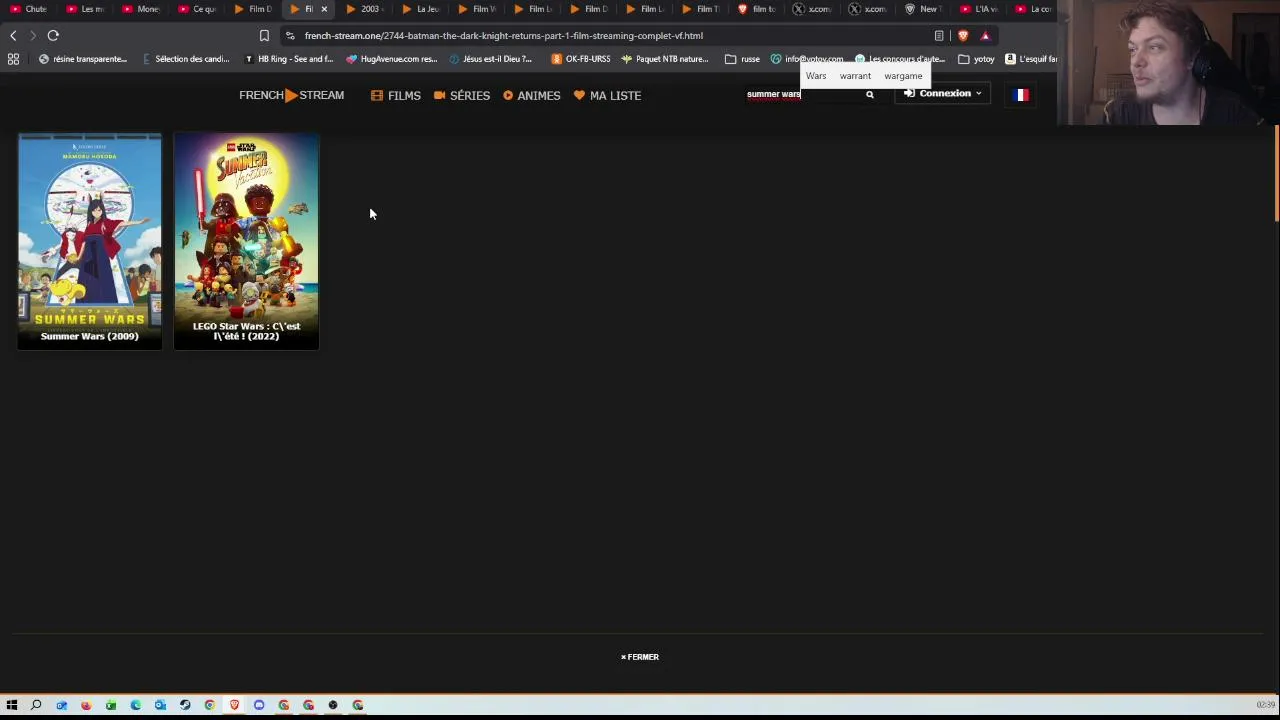Click the browser forward arrow
The width and height of the screenshot is (1280, 720).
coord(33,36)
